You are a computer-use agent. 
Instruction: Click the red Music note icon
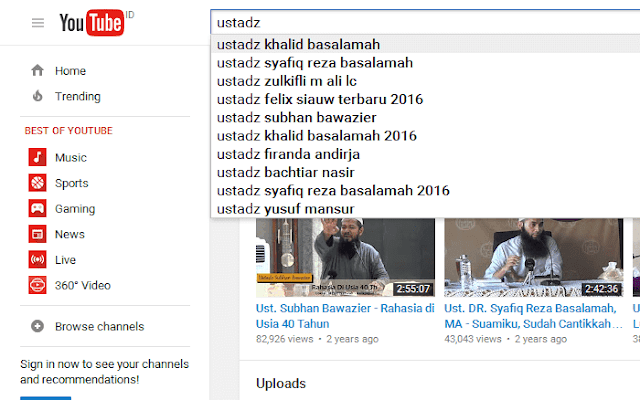tap(38, 157)
